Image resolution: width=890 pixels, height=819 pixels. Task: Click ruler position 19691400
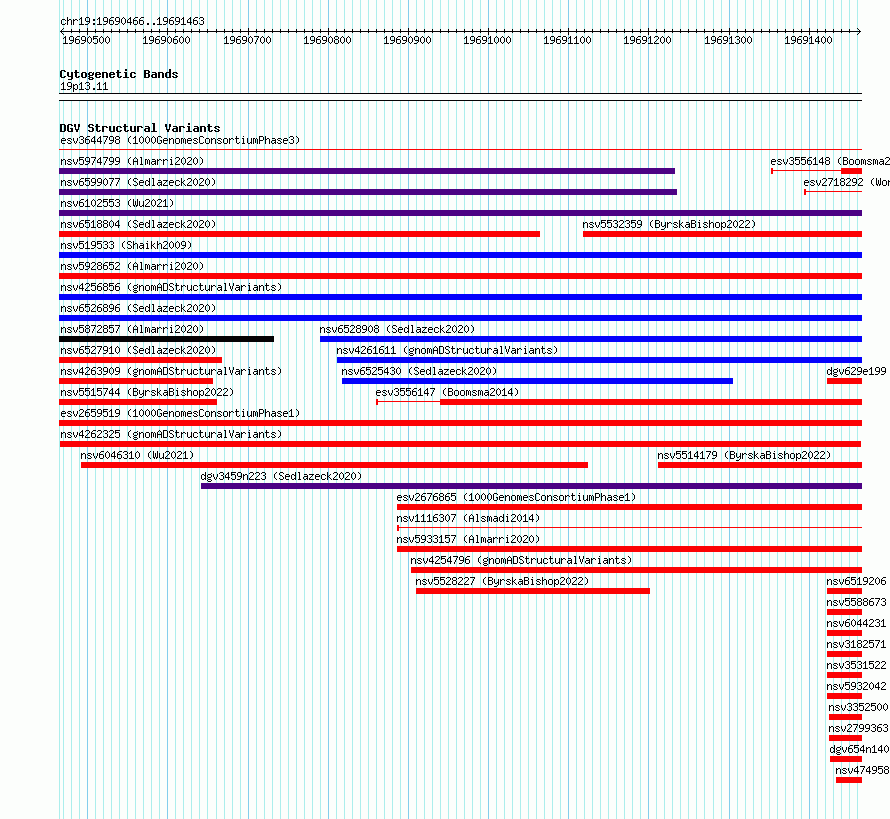tap(808, 40)
